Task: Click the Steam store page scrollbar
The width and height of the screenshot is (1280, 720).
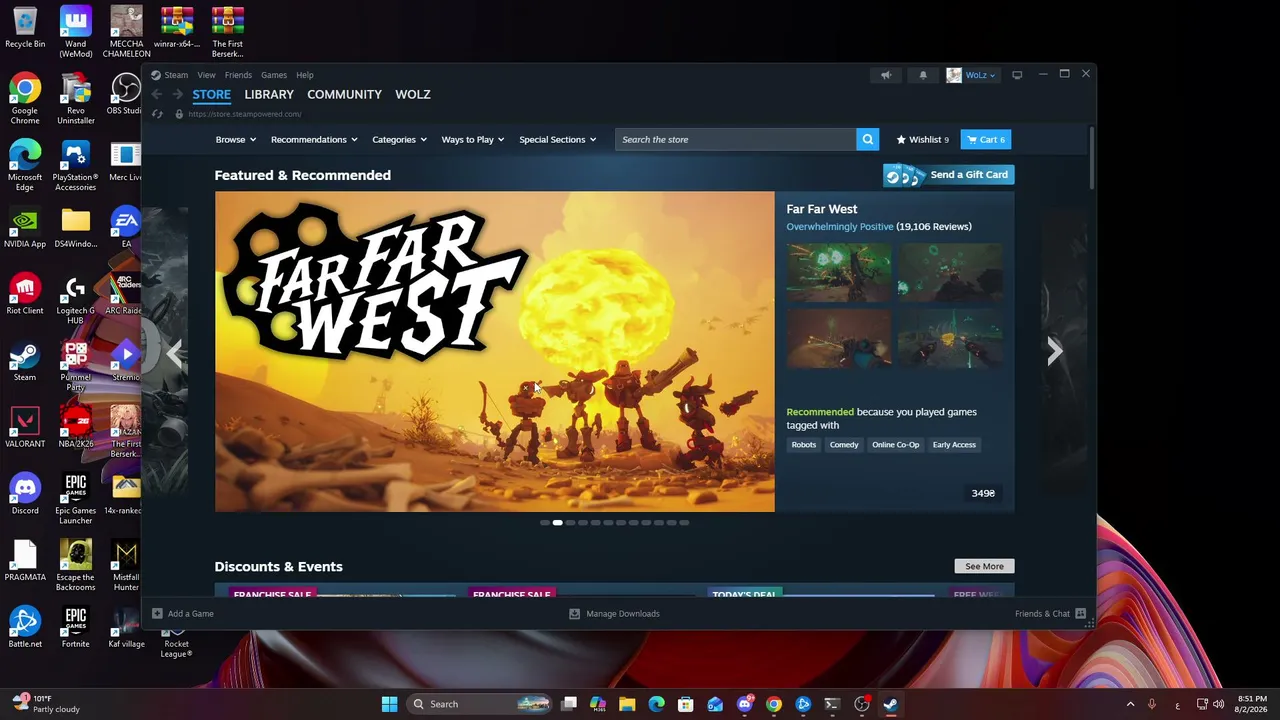Action: (x=1091, y=156)
